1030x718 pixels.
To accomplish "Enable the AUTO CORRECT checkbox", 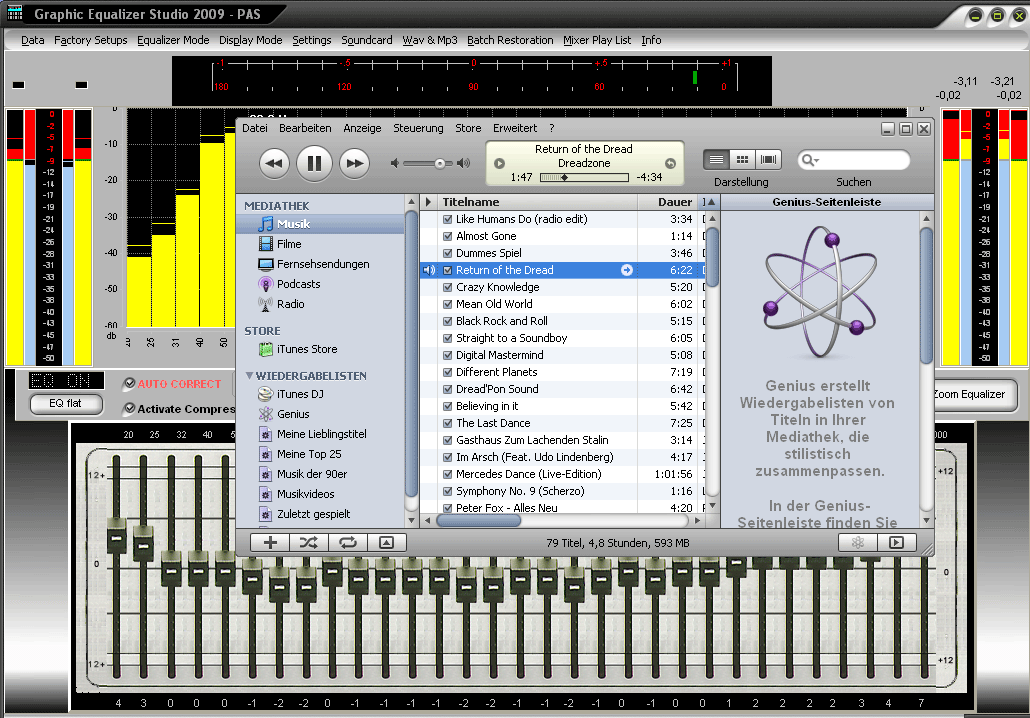I will (129, 384).
